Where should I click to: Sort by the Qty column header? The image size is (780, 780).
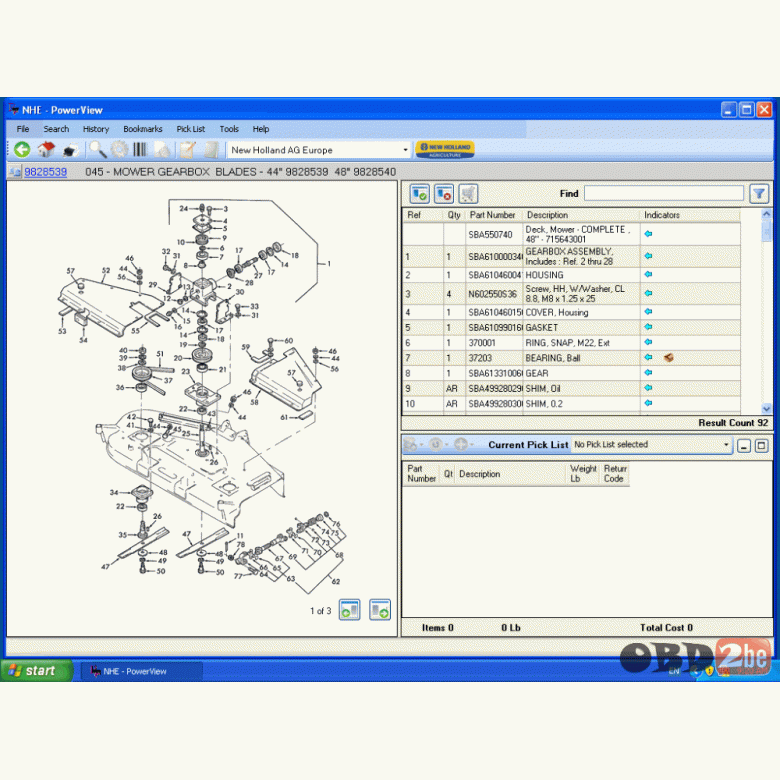tap(454, 215)
